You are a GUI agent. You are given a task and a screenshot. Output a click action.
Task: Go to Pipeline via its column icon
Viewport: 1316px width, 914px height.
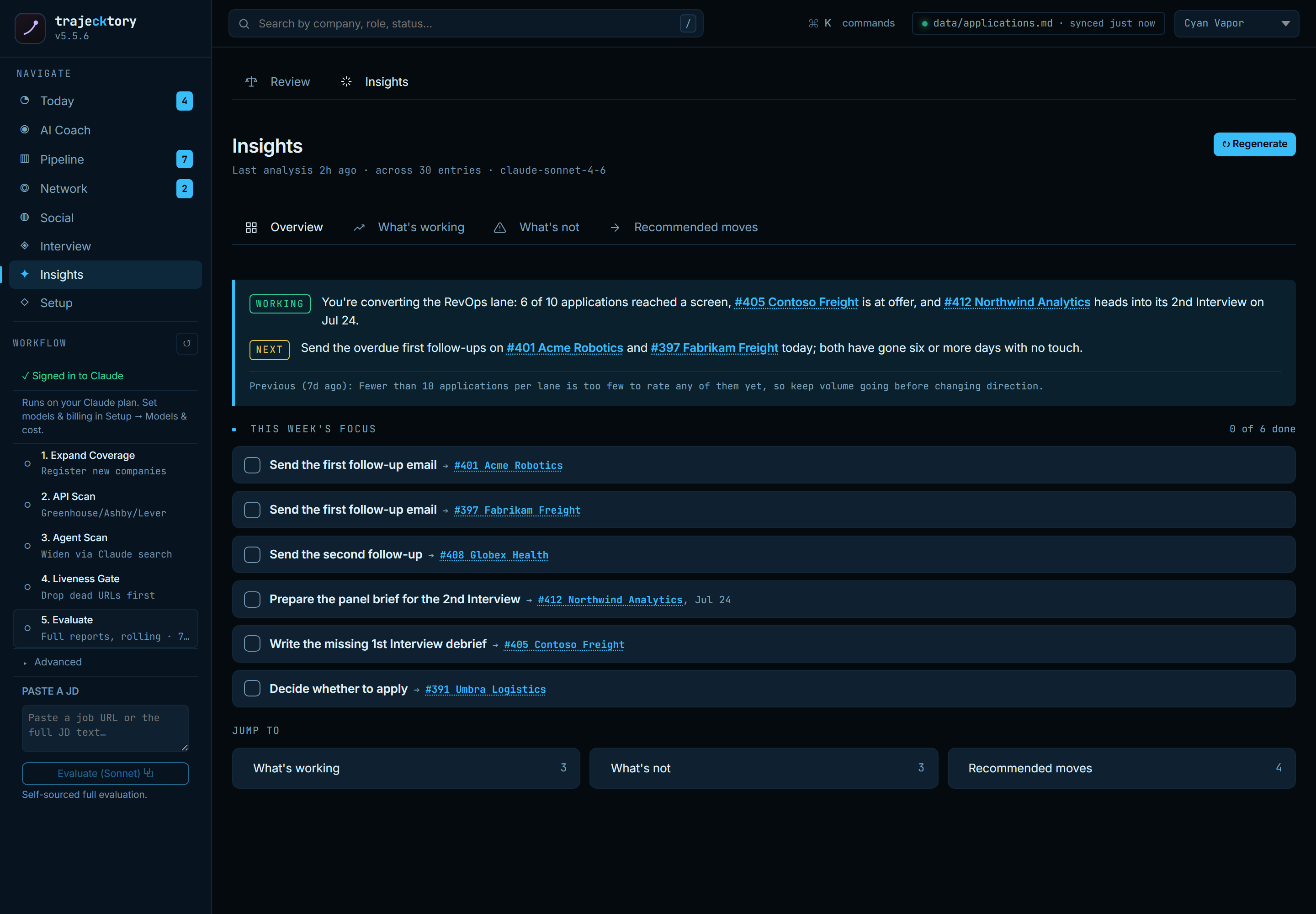tap(25, 159)
